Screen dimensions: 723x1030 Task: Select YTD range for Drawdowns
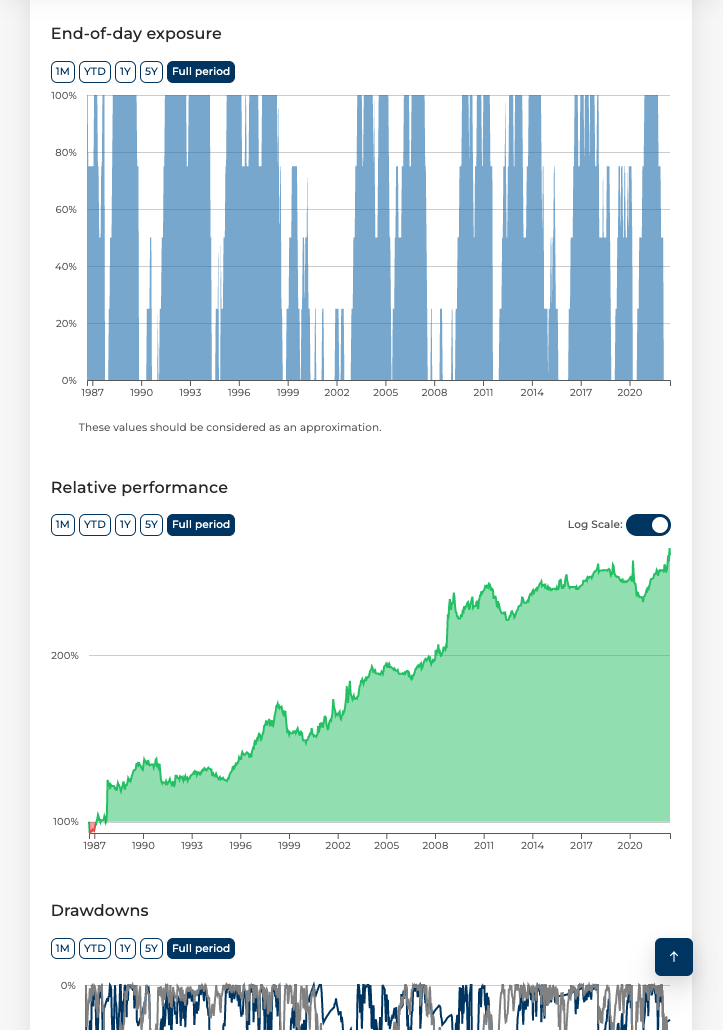tap(95, 949)
